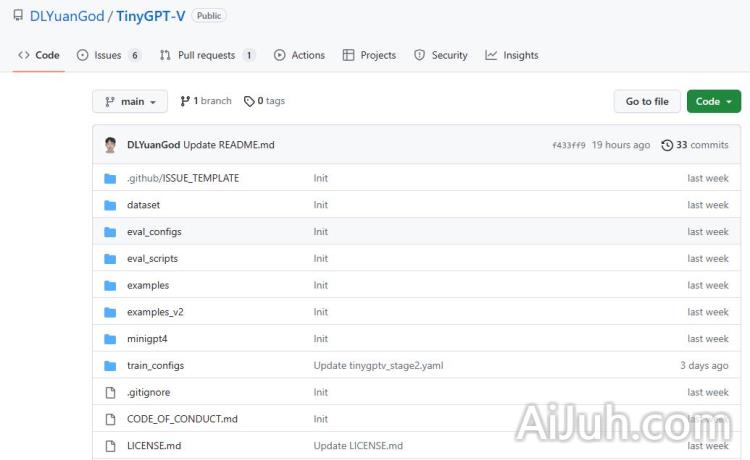Click the tag icon next to 0 tags
750x460 pixels.
click(x=249, y=101)
